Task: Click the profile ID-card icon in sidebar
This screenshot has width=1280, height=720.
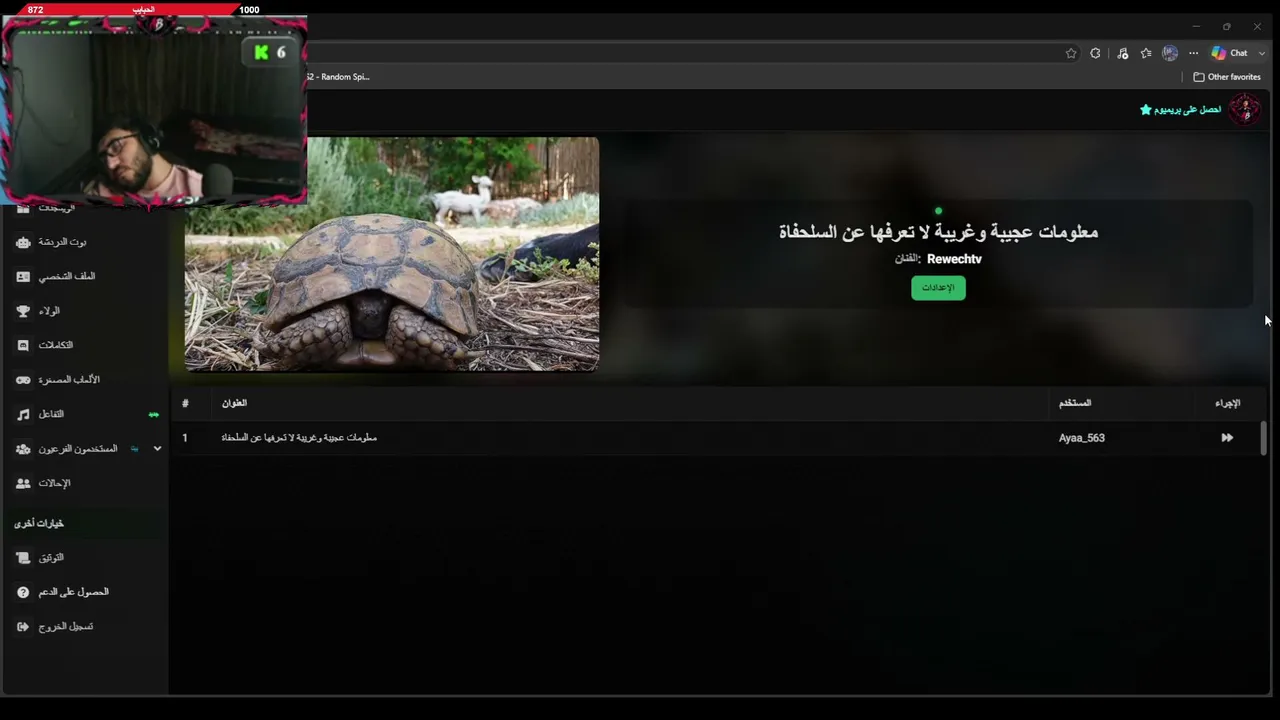Action: tap(23, 276)
